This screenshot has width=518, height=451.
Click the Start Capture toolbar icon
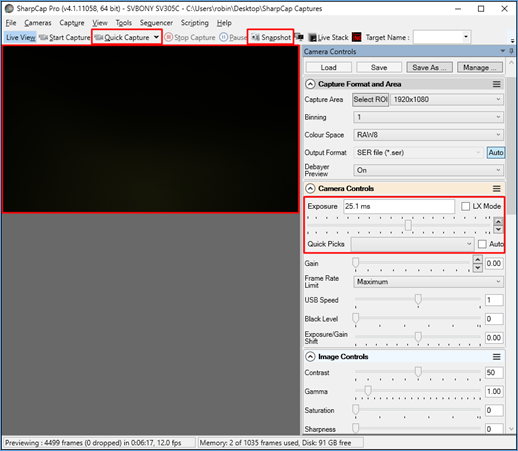pos(43,37)
